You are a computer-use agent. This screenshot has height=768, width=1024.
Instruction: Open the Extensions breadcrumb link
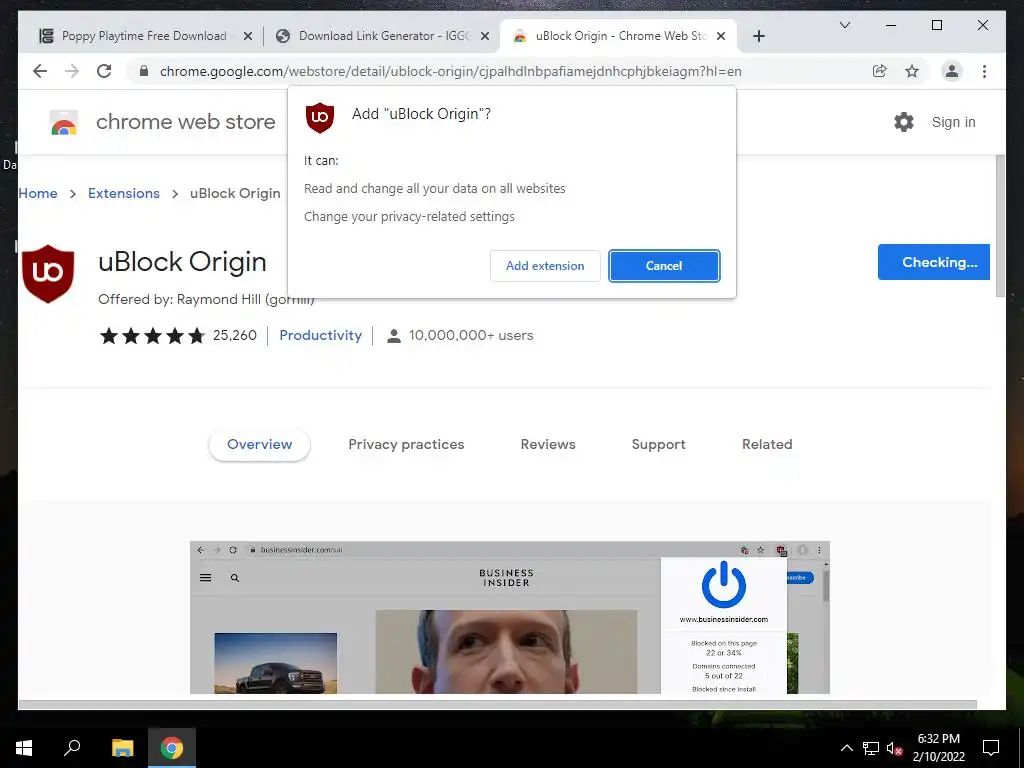point(123,193)
